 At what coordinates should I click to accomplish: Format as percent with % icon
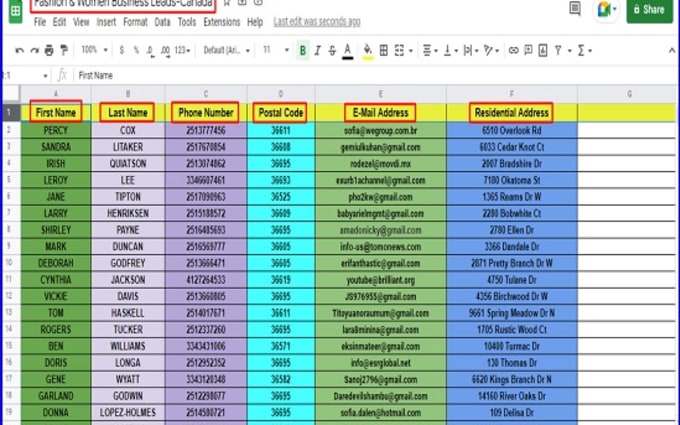point(136,51)
